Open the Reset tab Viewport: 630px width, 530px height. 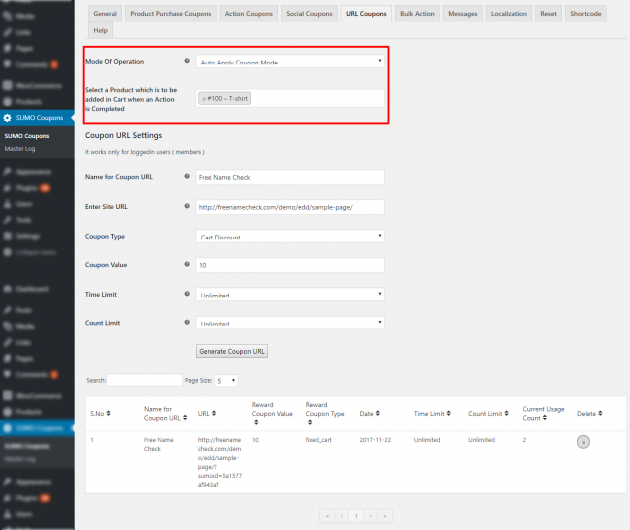click(548, 14)
